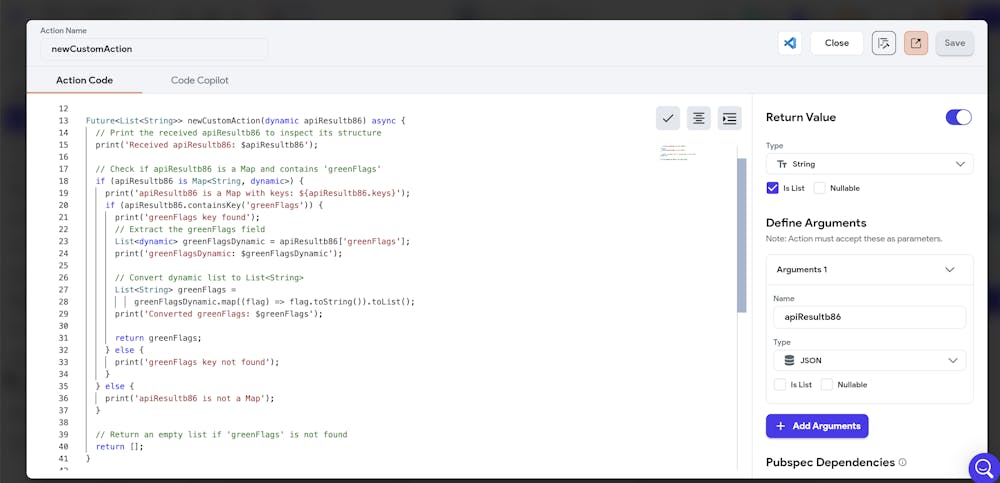Viewport: 1000px width, 483px height.
Task: Switch to the Code Copilot tab
Action: coord(200,80)
